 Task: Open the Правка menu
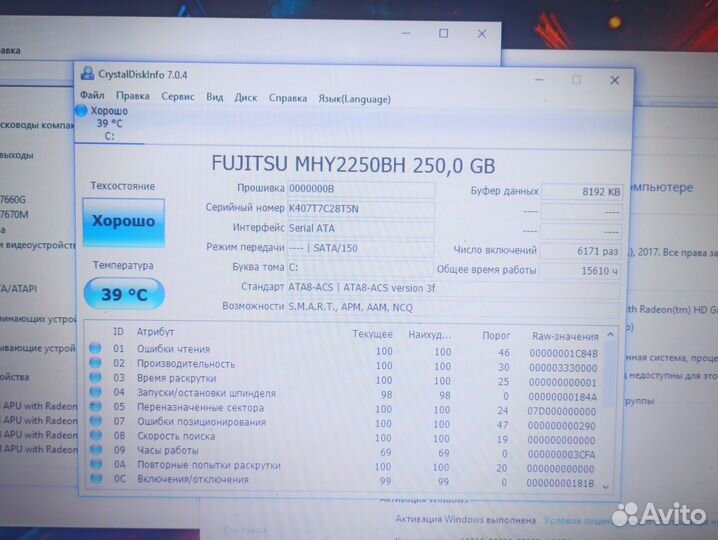click(x=133, y=96)
